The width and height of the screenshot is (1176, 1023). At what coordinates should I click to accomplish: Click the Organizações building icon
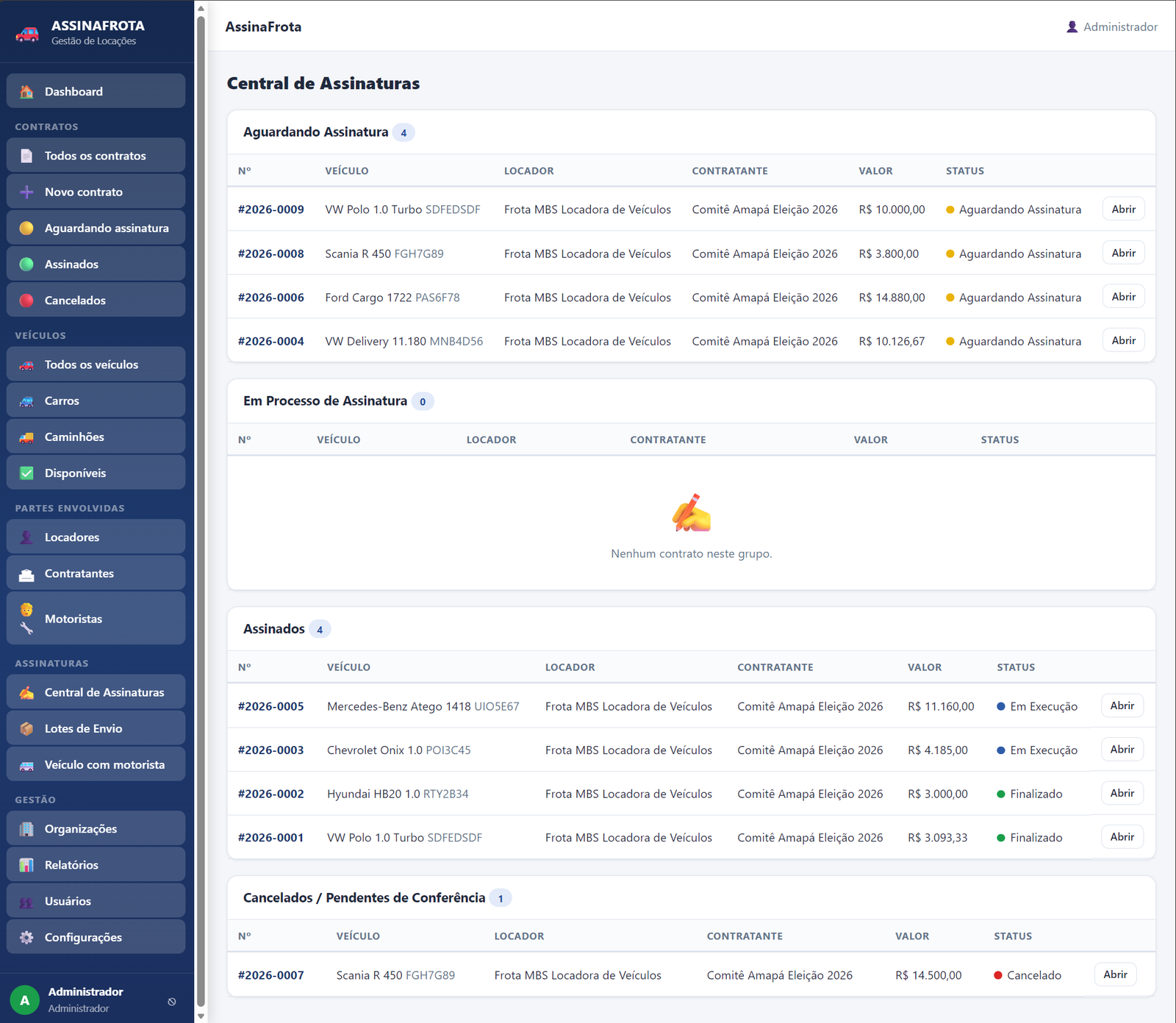click(26, 829)
